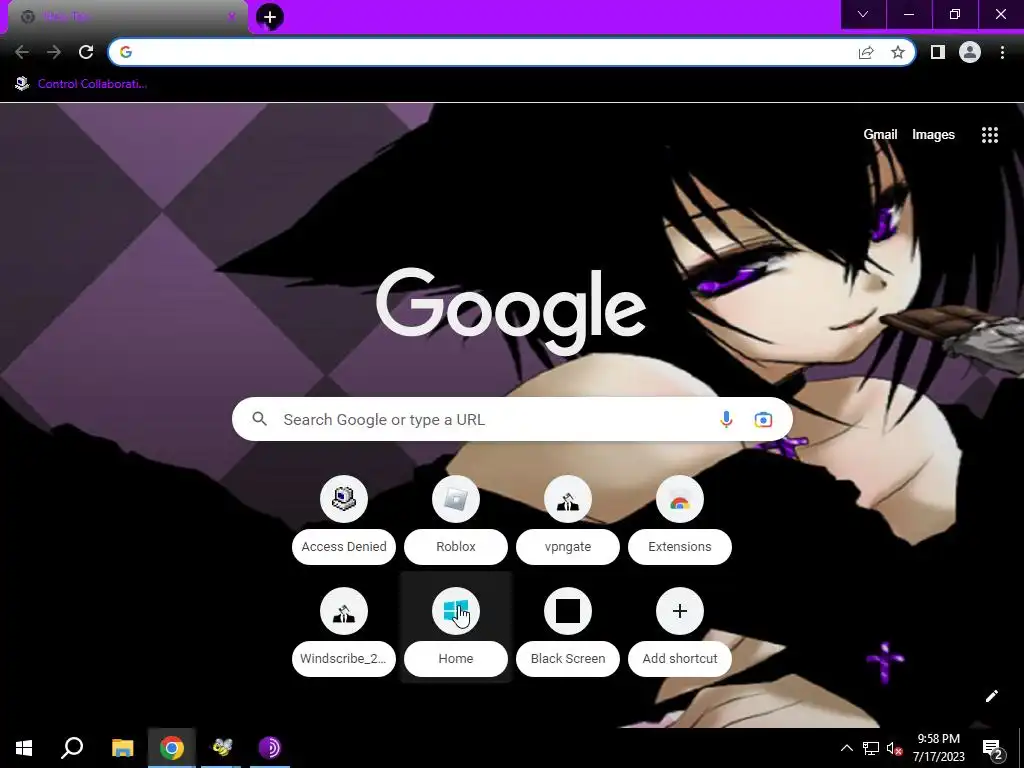Open File Explorer from taskbar

[122, 748]
